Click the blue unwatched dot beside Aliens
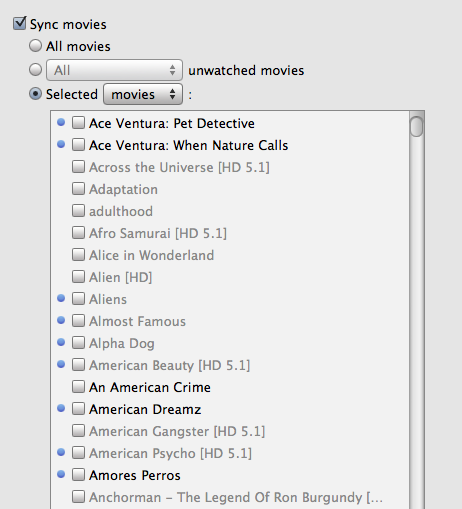 (x=61, y=298)
